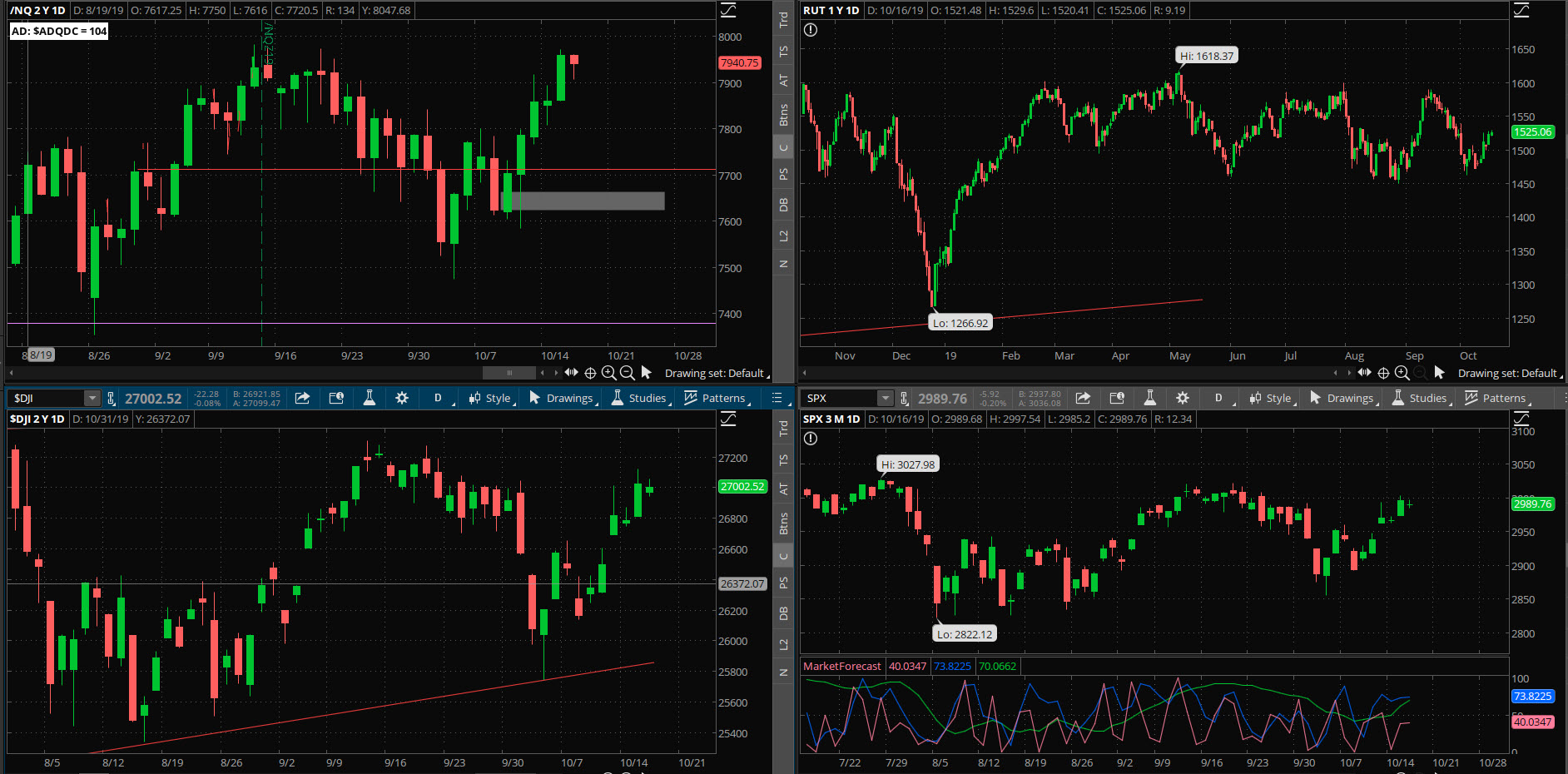Open the Style menu on $DJI toolbar
Viewport: 1568px width, 774px height.
(490, 398)
